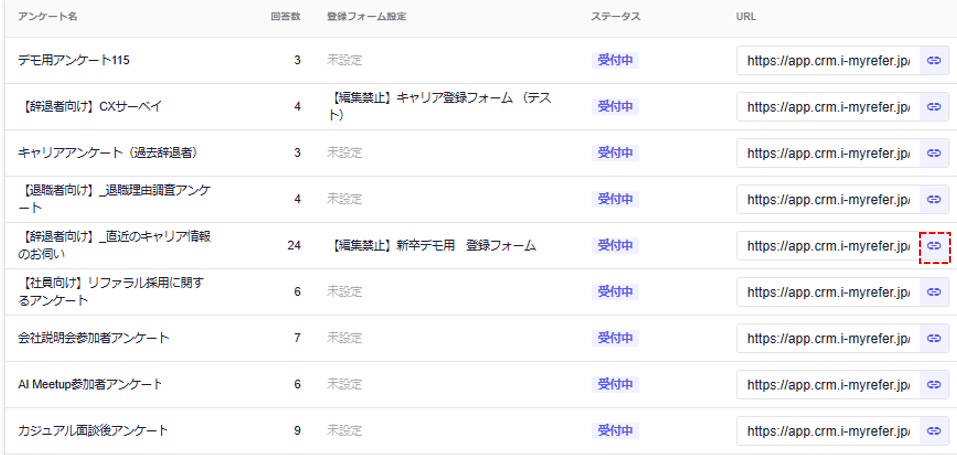Click the 回答数 column header

(285, 18)
